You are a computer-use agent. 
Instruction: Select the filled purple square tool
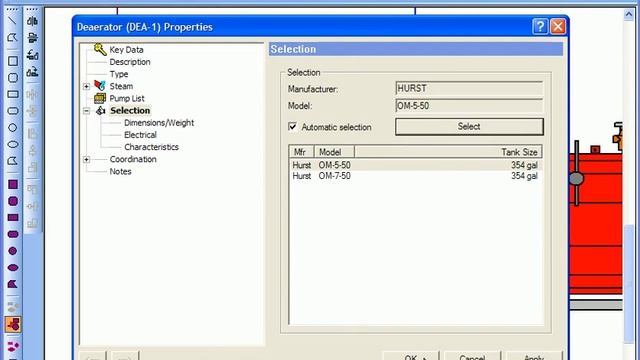pyautogui.click(x=13, y=184)
